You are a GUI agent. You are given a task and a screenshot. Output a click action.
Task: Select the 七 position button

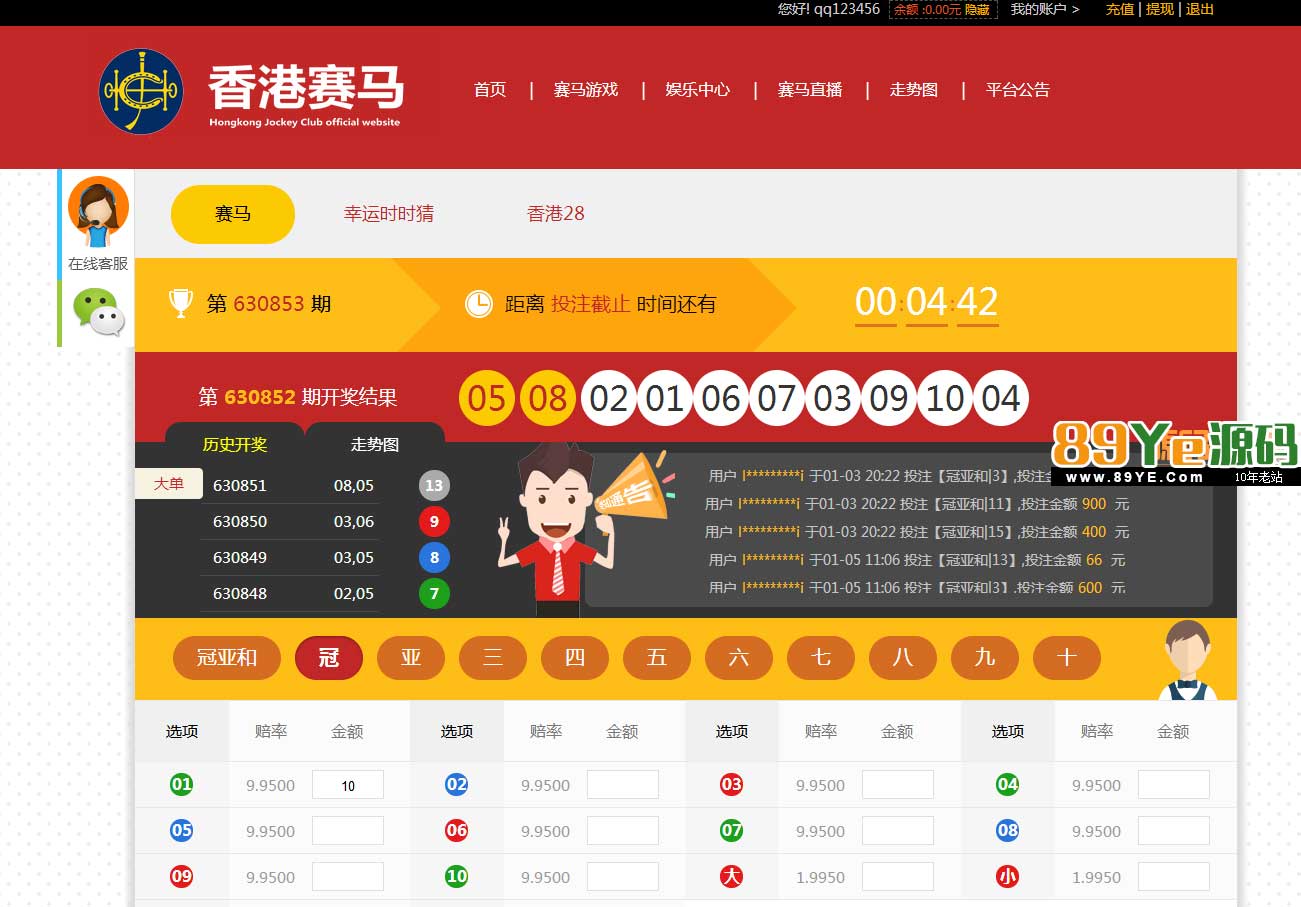pyautogui.click(x=821, y=658)
